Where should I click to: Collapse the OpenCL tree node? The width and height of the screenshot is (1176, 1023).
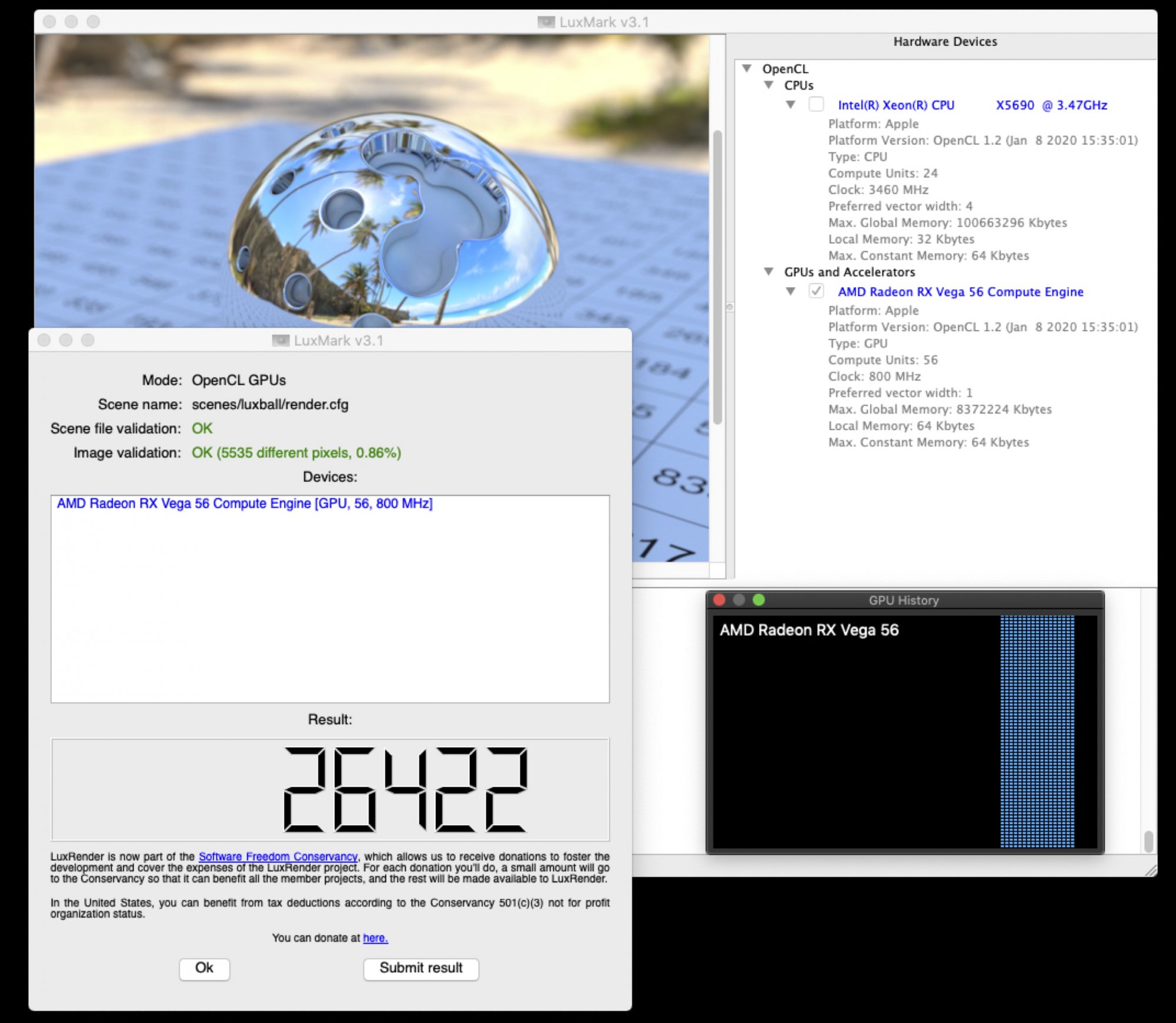tap(747, 68)
